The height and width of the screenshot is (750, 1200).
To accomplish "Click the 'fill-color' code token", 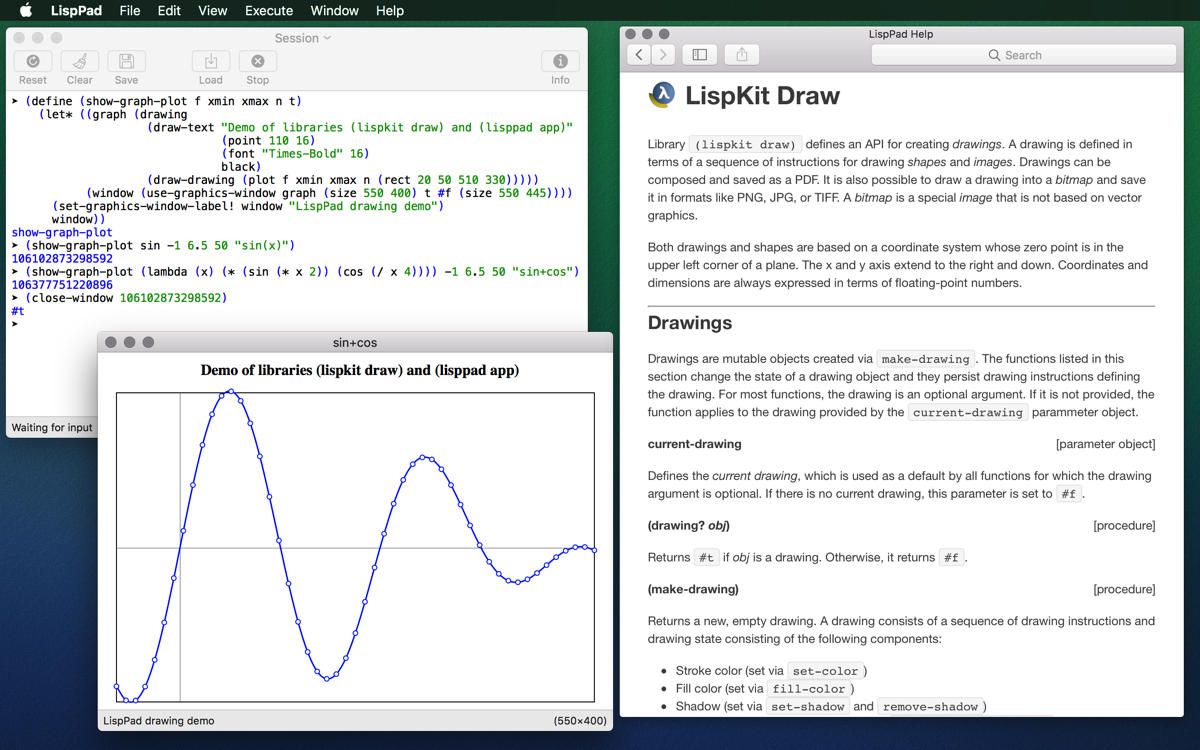I will 809,689.
